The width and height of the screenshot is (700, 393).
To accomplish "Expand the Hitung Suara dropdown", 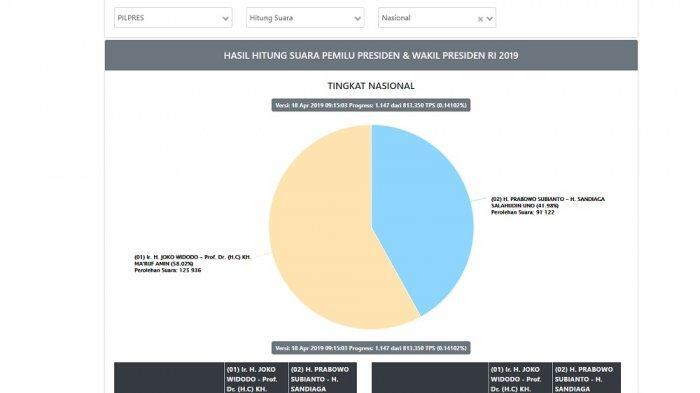I will pyautogui.click(x=305, y=18).
